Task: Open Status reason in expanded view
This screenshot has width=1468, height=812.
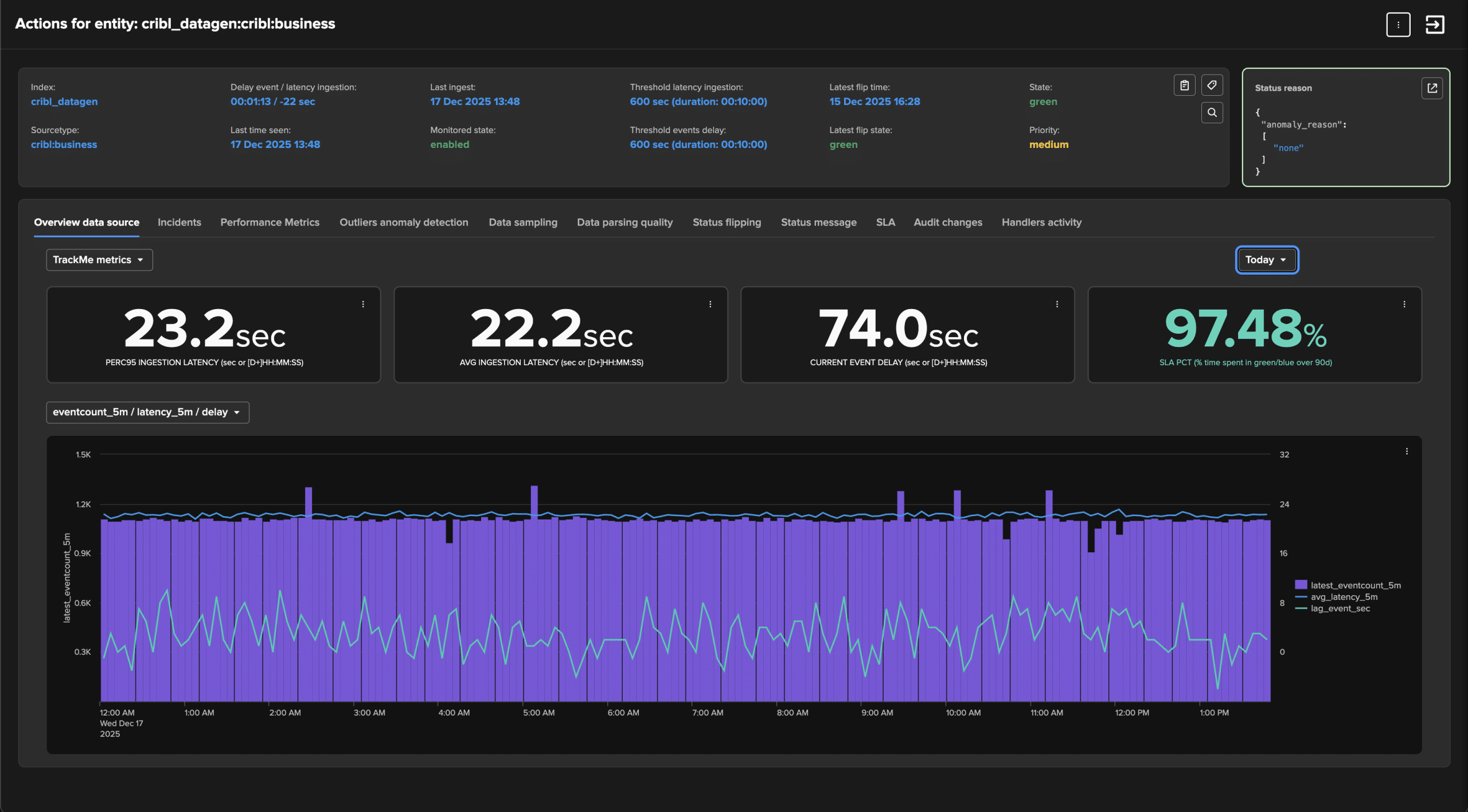Action: pyautogui.click(x=1432, y=88)
